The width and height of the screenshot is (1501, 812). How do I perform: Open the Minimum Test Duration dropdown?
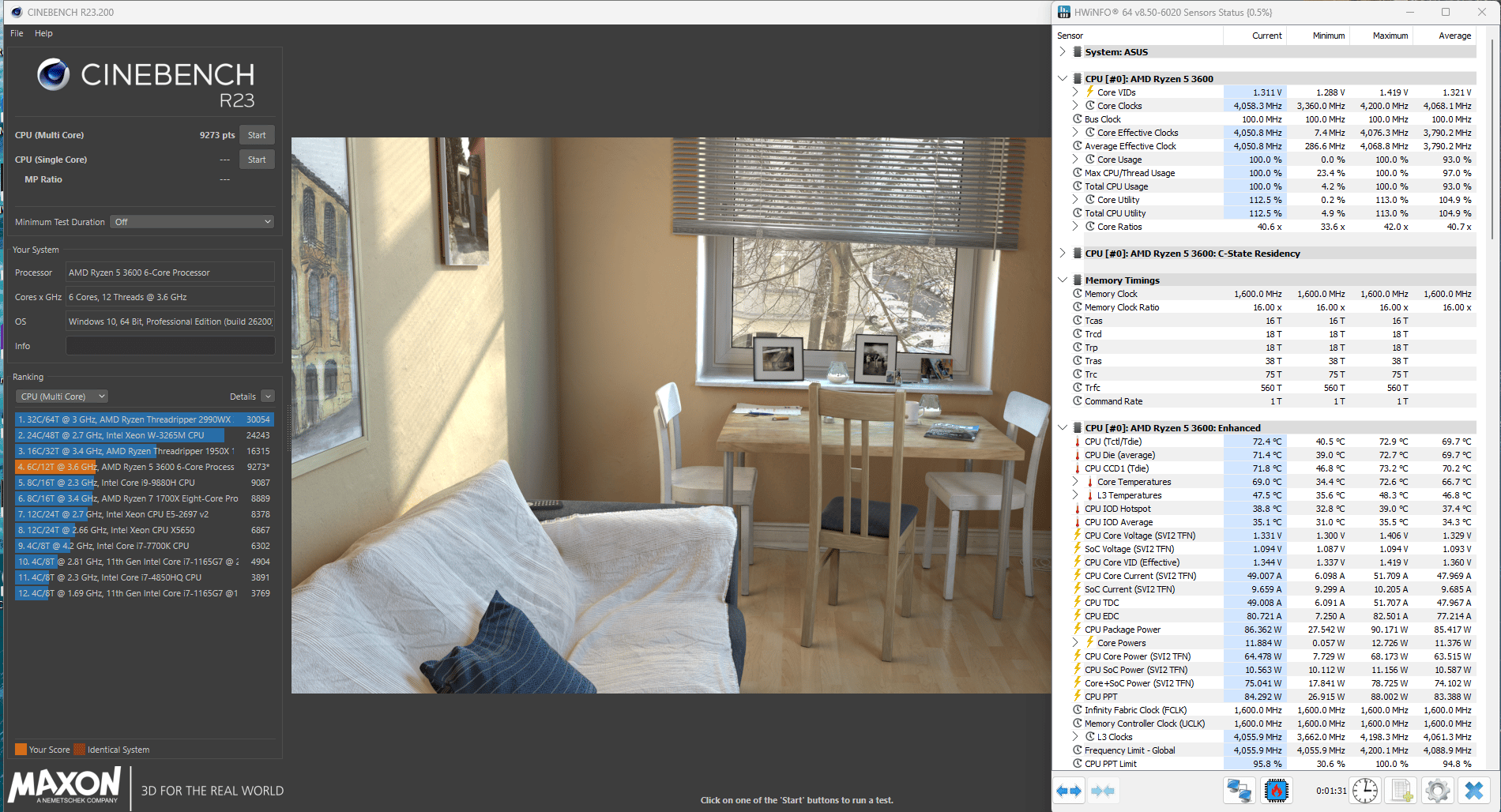193,222
